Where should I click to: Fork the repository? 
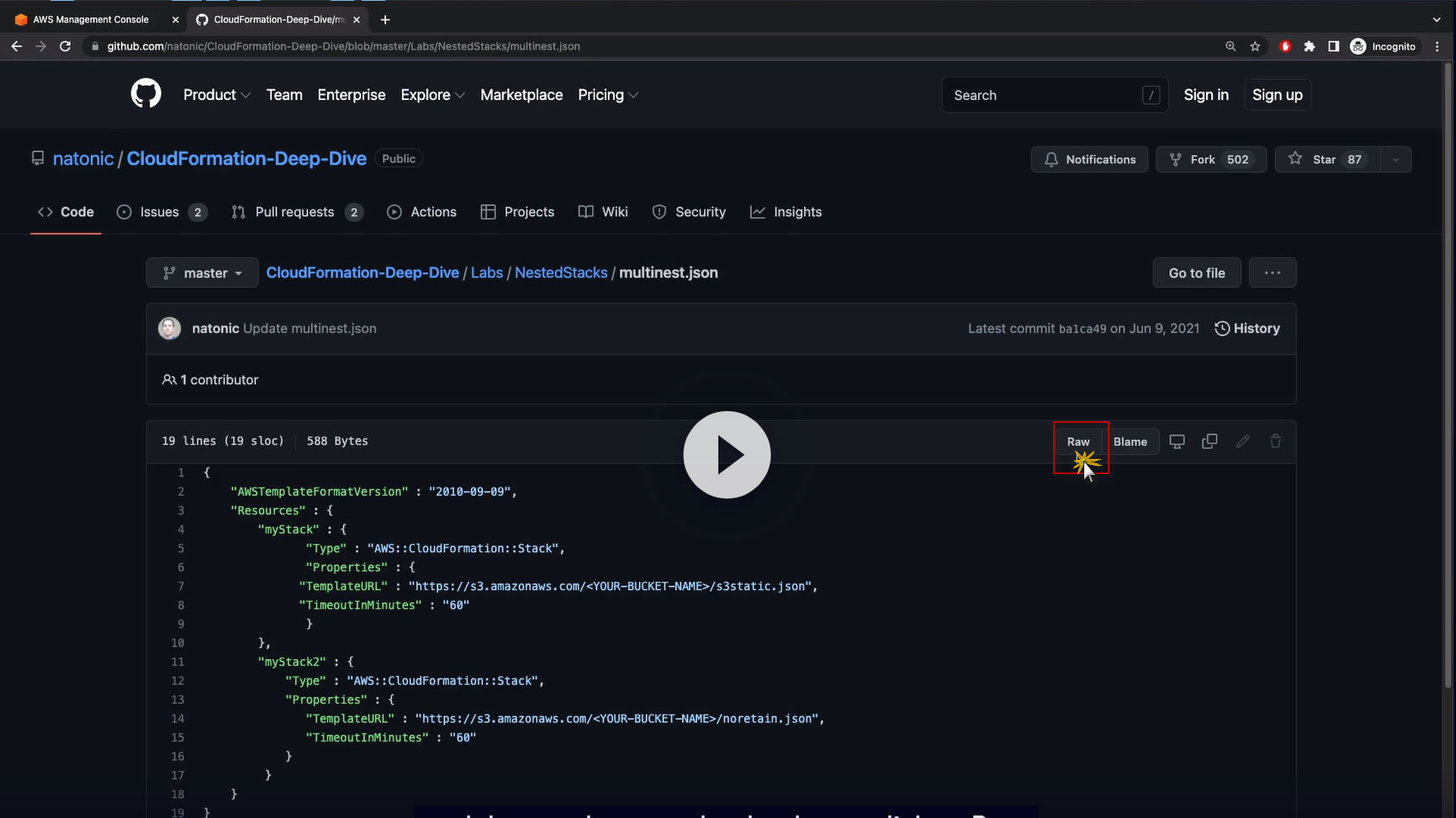(x=1211, y=160)
